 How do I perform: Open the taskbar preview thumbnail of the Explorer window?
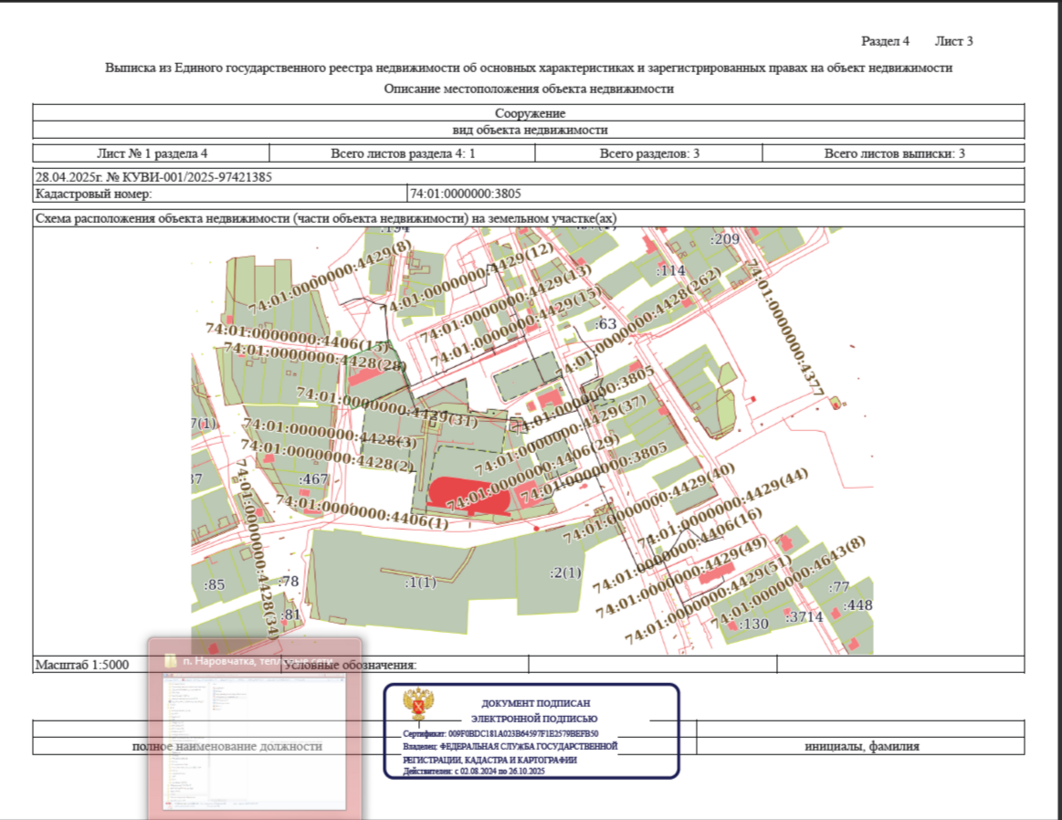point(254,740)
